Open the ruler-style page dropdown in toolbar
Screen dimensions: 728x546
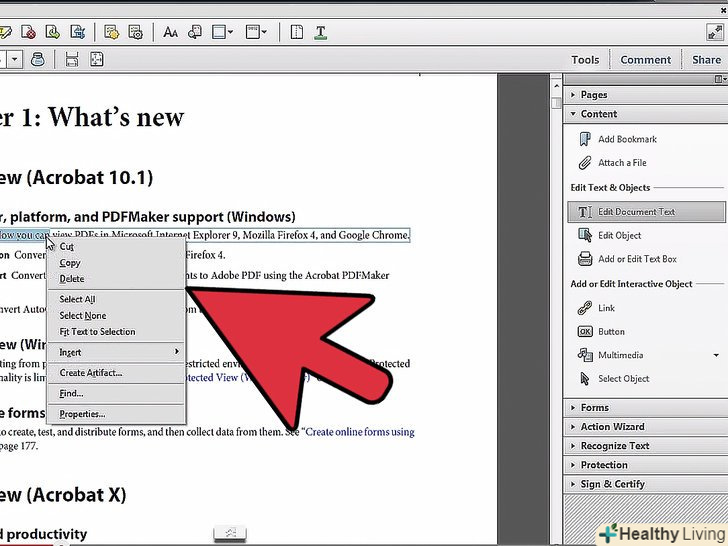tap(256, 32)
